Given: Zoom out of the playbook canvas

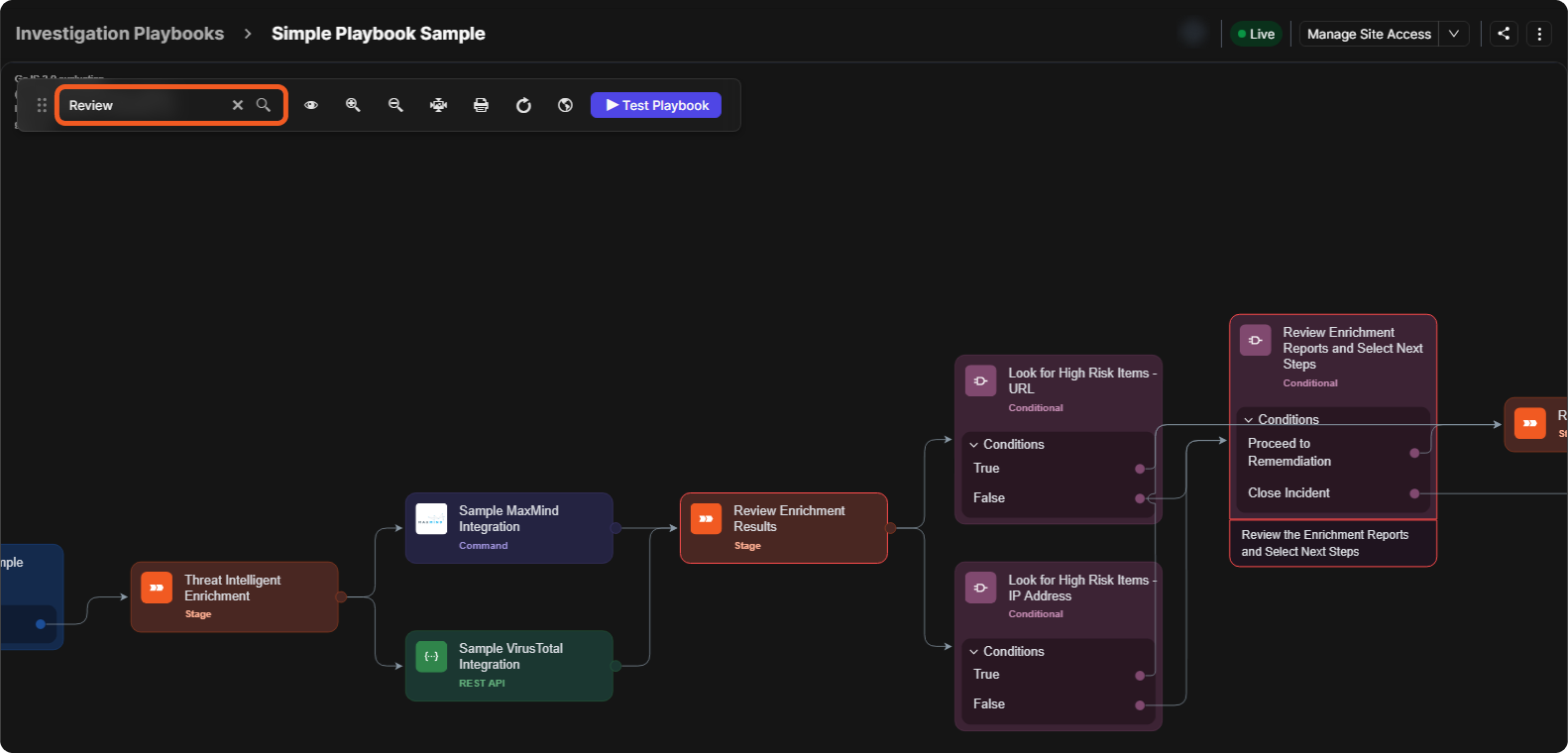Looking at the screenshot, I should (x=395, y=105).
